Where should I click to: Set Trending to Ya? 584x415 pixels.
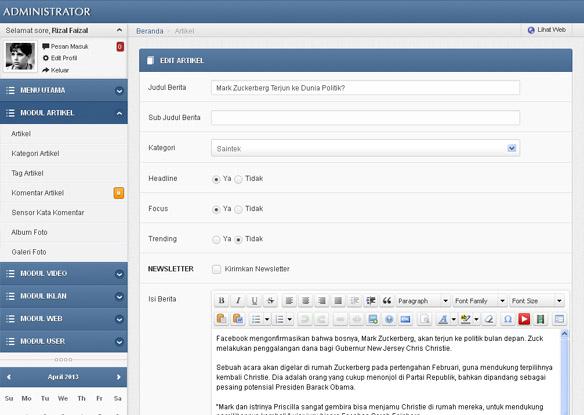[216, 240]
